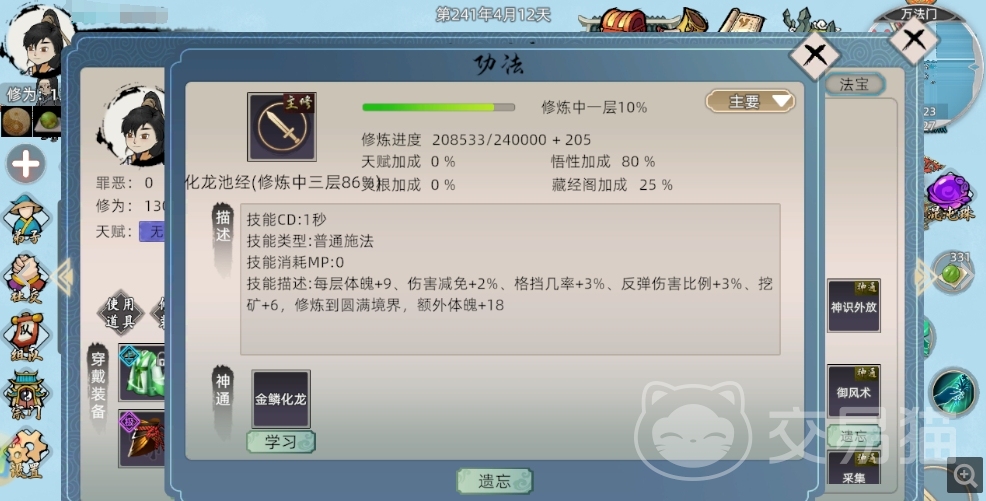Expand the 主要 dropdown
Viewport: 986px width, 501px height.
coord(751,101)
